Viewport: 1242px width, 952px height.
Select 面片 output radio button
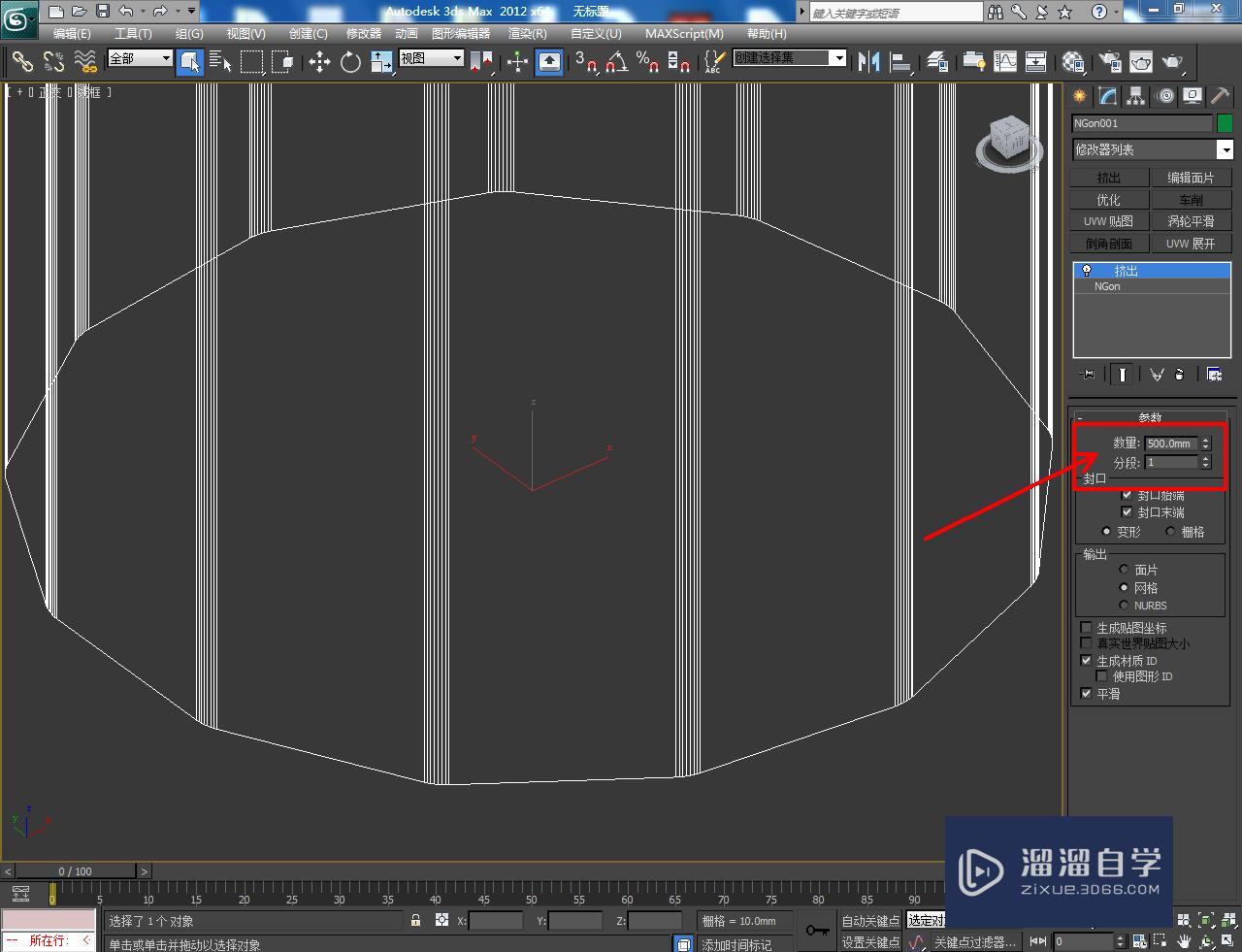[x=1125, y=570]
